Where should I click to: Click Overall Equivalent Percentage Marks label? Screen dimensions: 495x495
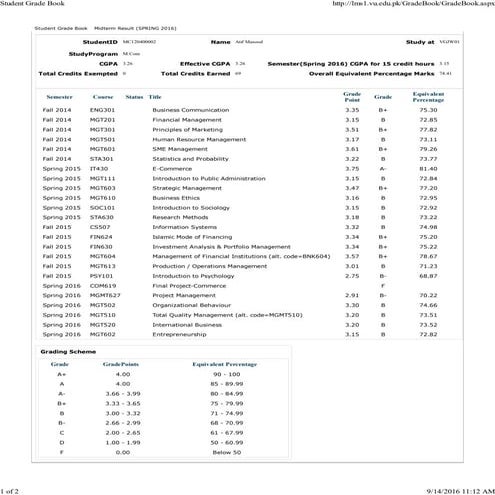(x=372, y=74)
